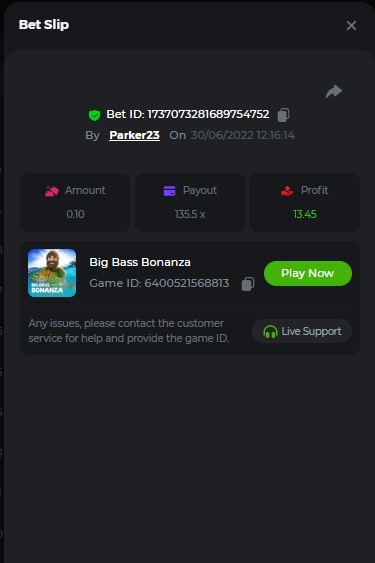375x563 pixels.
Task: Click the Payout value 135.5 x
Action: (190, 214)
